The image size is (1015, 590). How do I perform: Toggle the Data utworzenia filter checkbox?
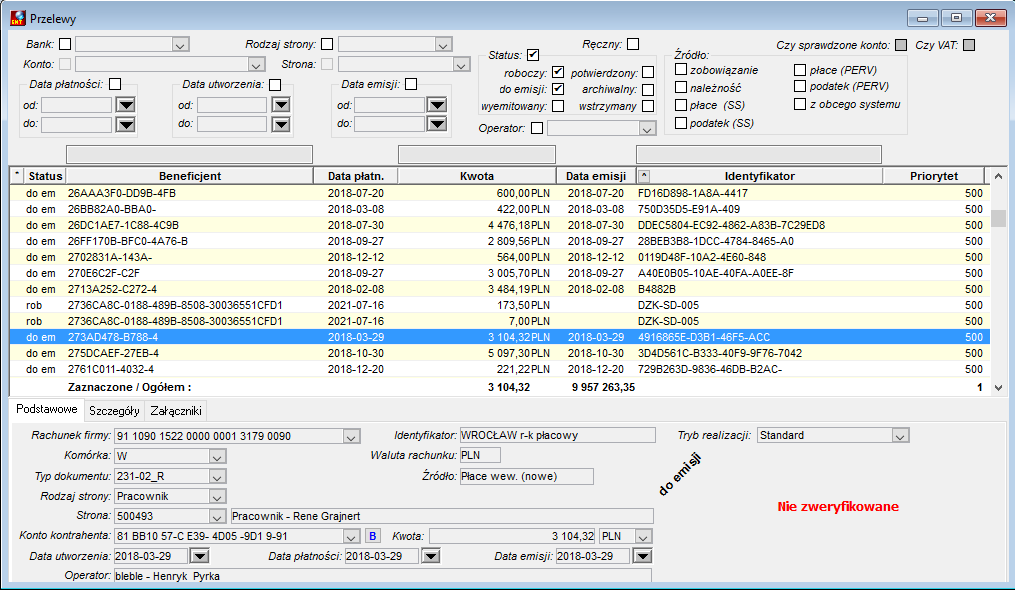tap(275, 84)
